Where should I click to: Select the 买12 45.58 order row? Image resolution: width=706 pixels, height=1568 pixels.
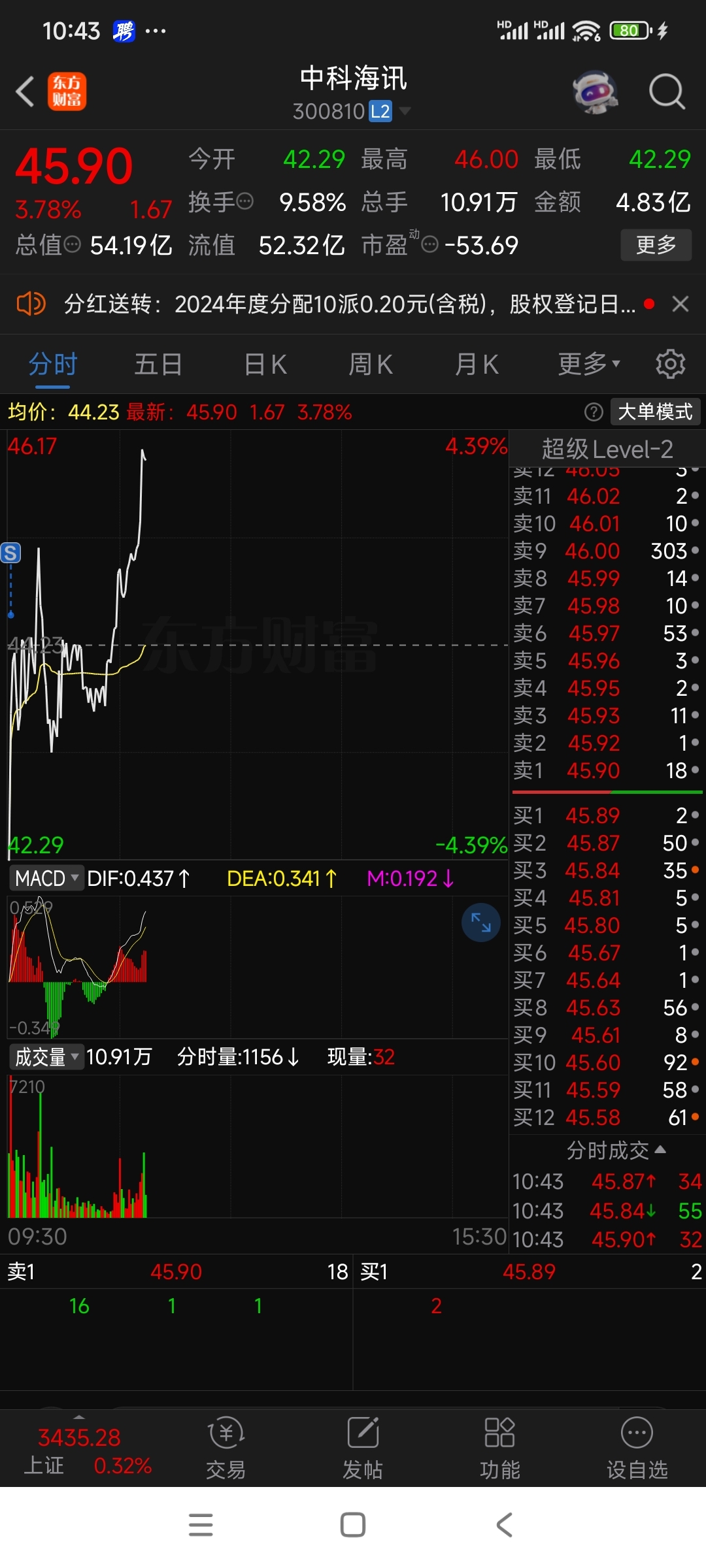click(x=607, y=1117)
